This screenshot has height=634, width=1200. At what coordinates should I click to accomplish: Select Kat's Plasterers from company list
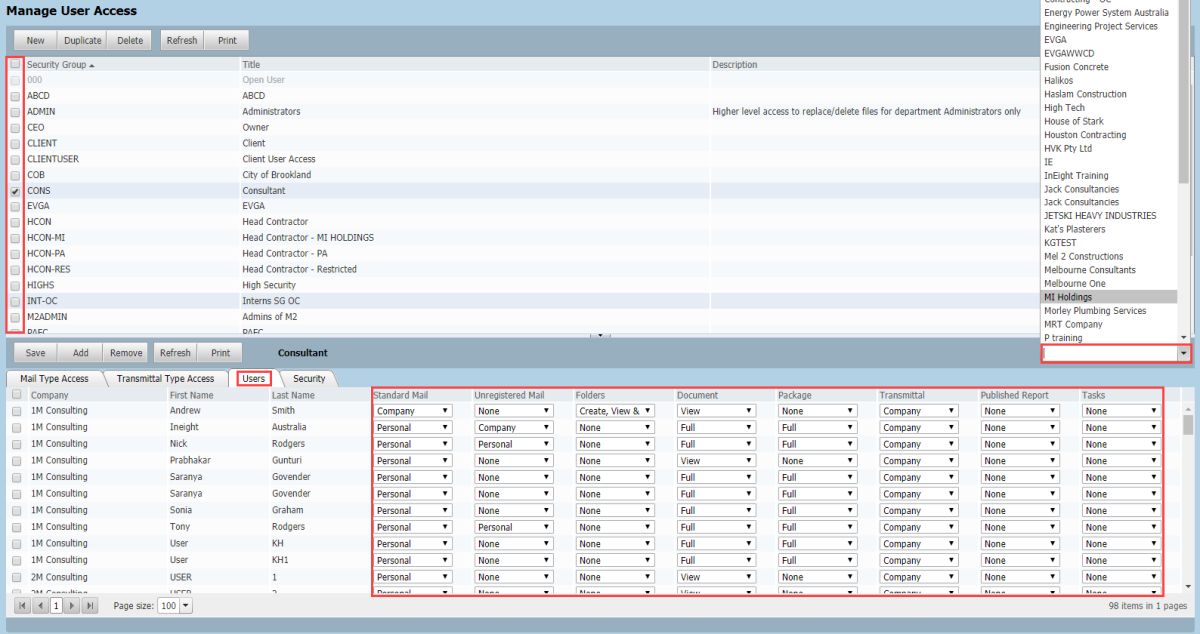point(1110,229)
